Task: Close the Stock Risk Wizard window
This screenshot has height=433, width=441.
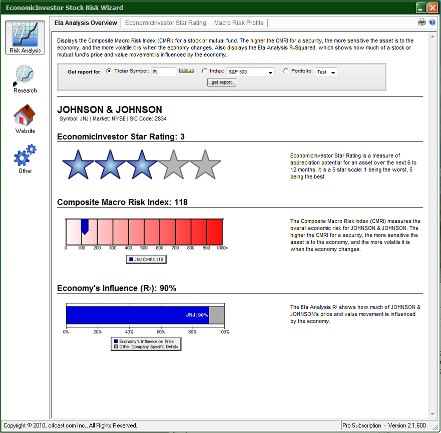Action: click(x=433, y=7)
